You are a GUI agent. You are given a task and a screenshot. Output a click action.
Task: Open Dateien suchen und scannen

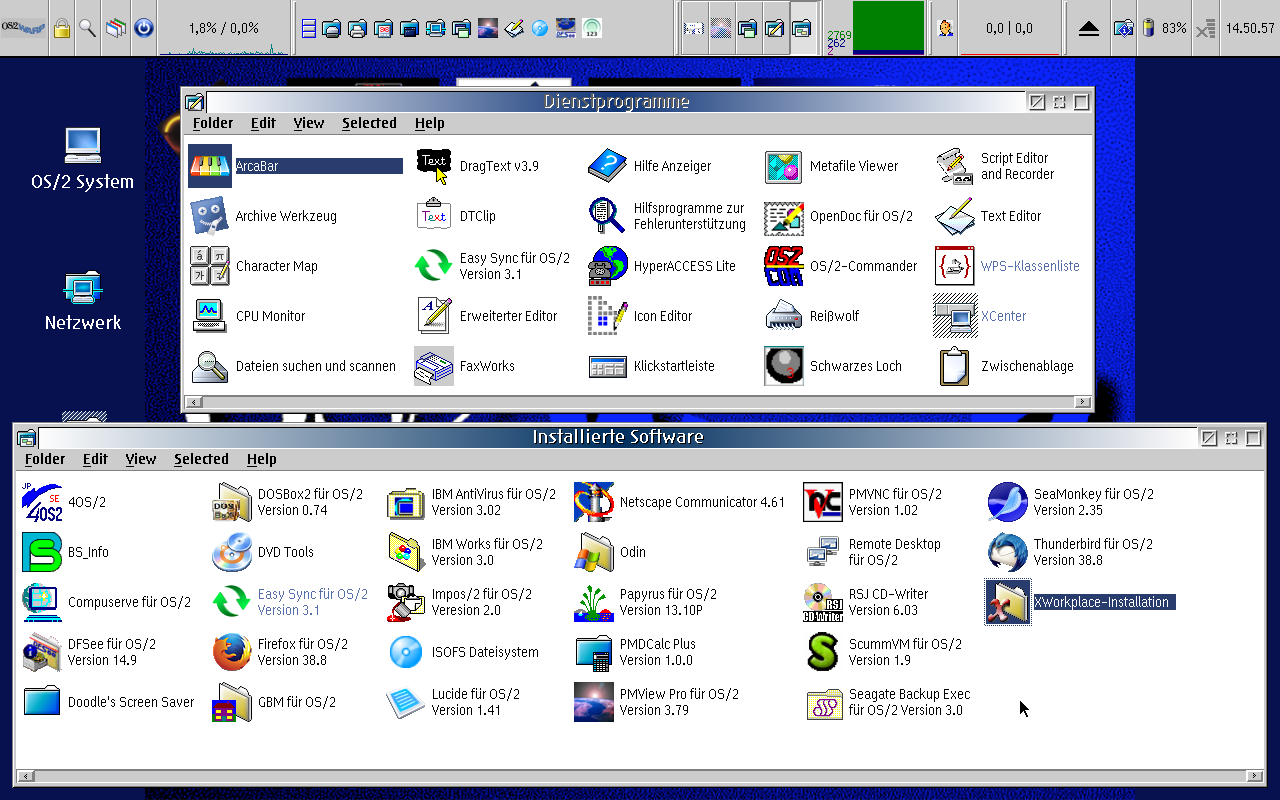coord(210,366)
